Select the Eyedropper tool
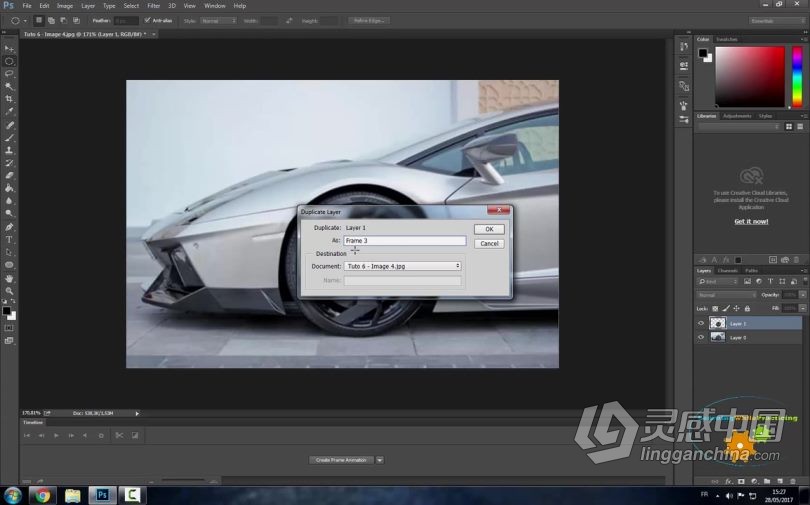The image size is (810, 505). (x=9, y=112)
